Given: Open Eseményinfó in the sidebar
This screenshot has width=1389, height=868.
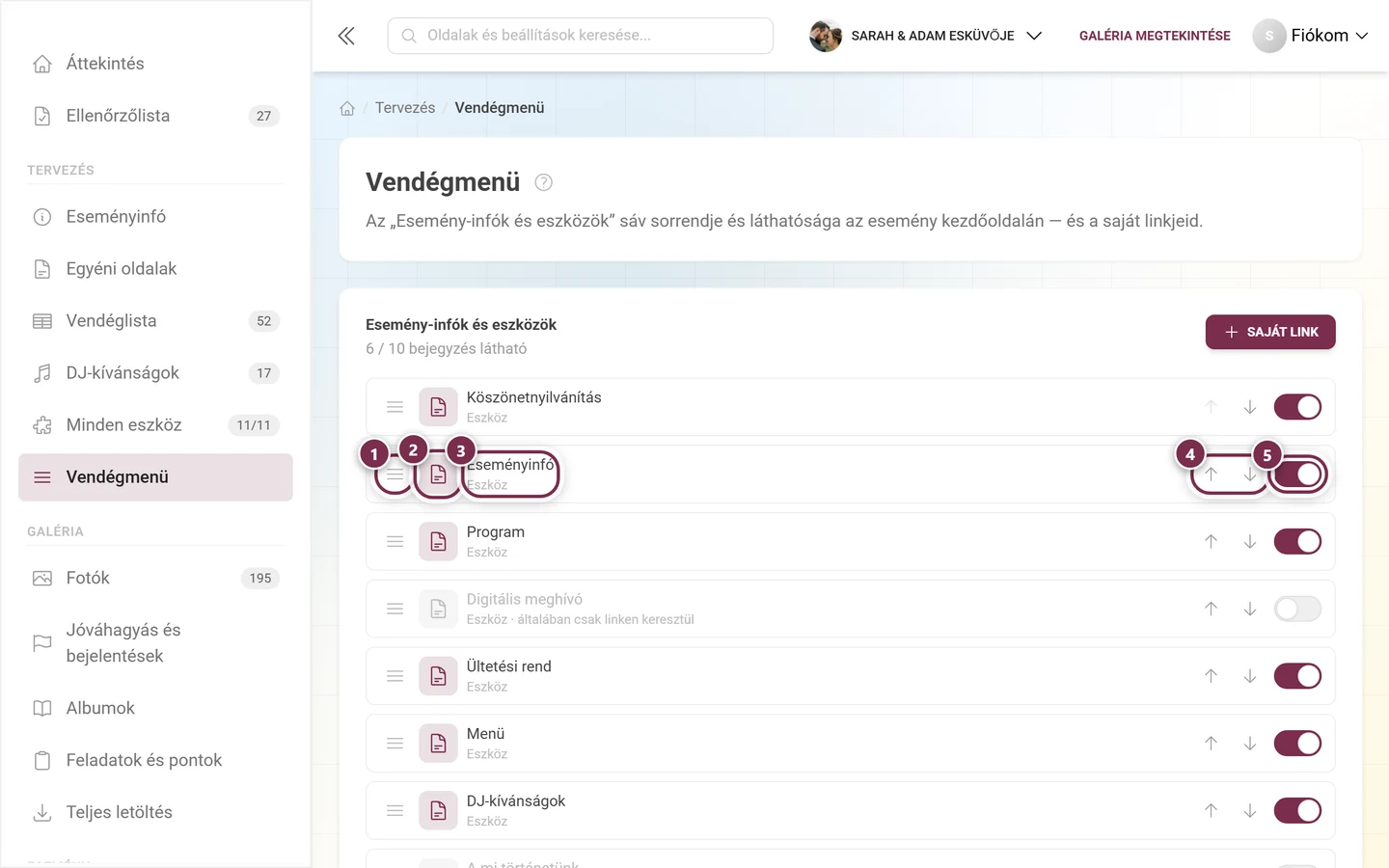Looking at the screenshot, I should tap(155, 217).
